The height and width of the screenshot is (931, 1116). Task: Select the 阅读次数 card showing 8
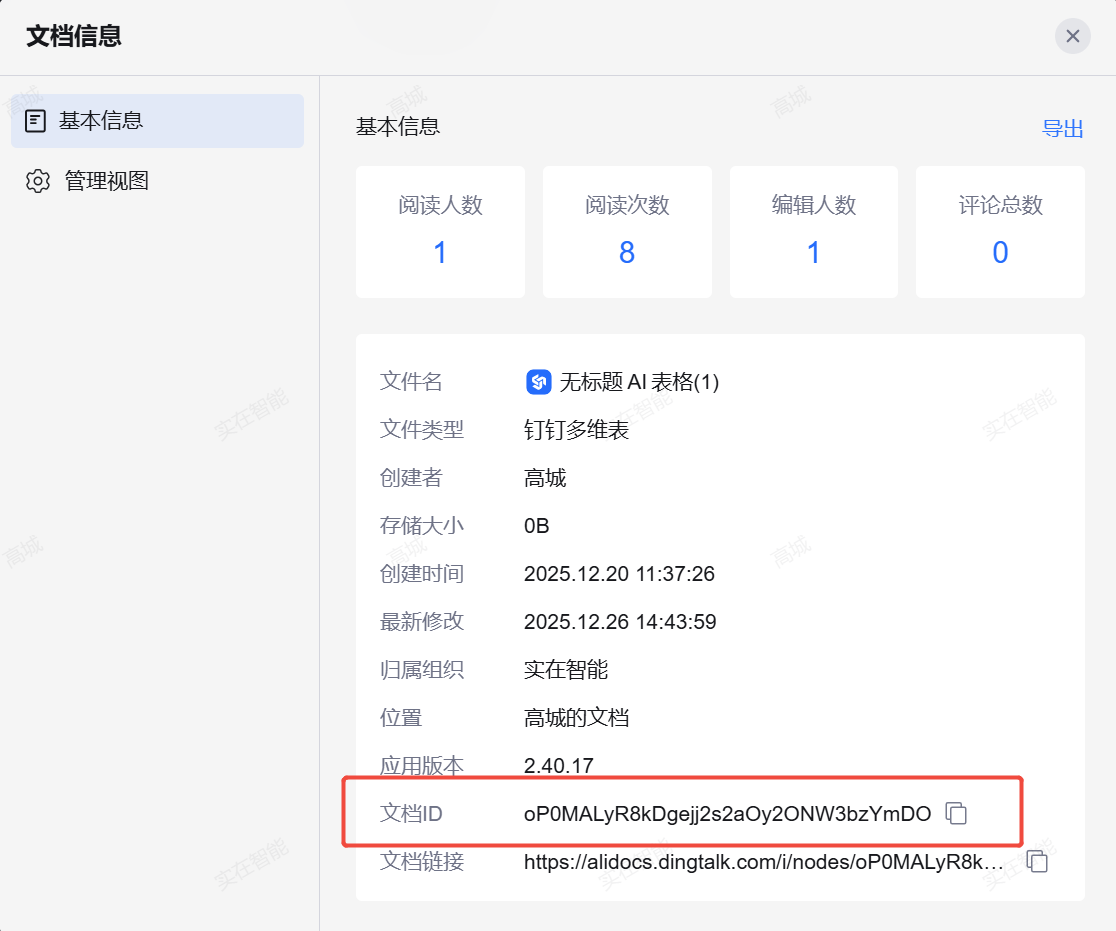[x=627, y=232]
